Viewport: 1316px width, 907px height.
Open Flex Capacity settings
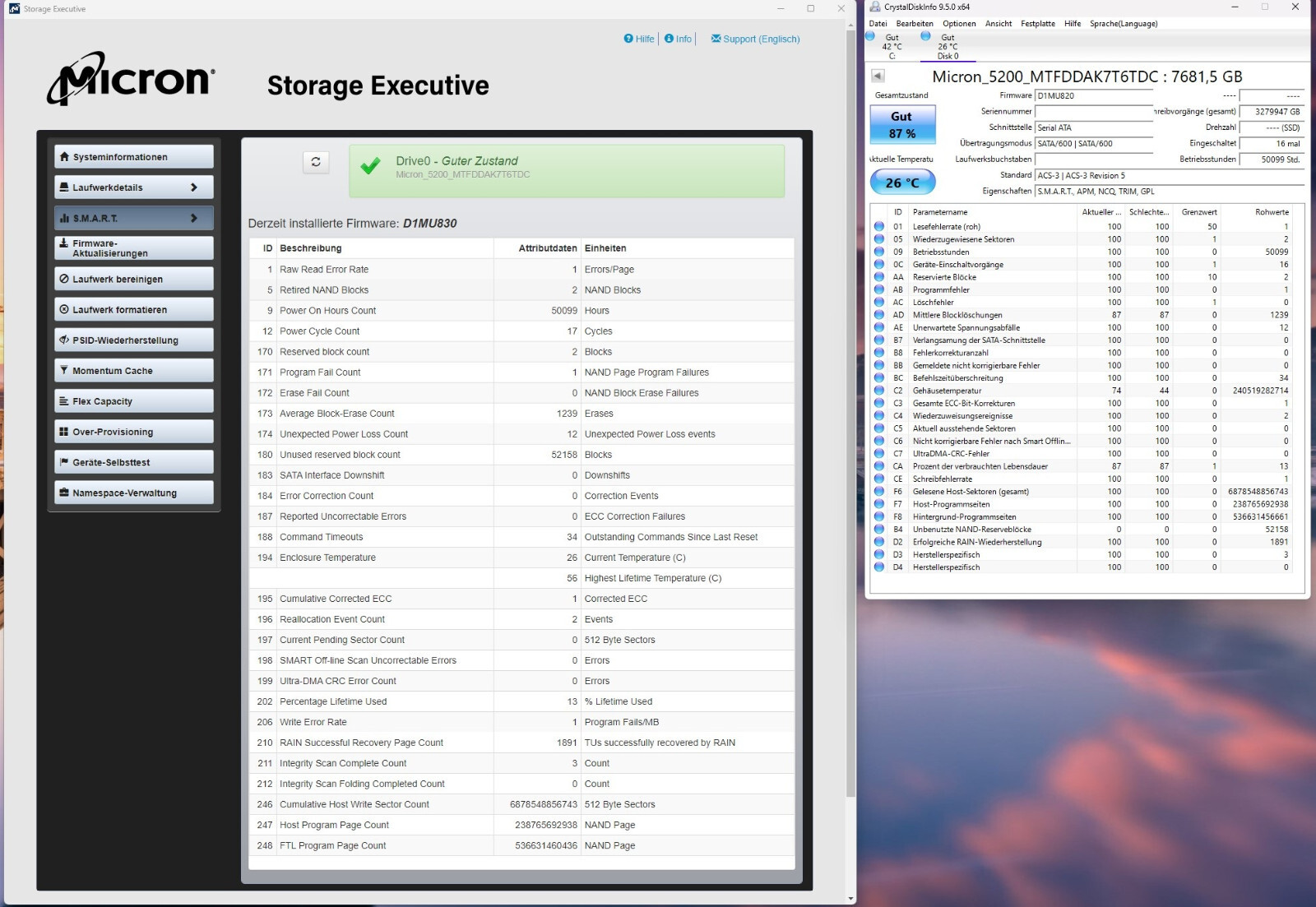[x=134, y=400]
